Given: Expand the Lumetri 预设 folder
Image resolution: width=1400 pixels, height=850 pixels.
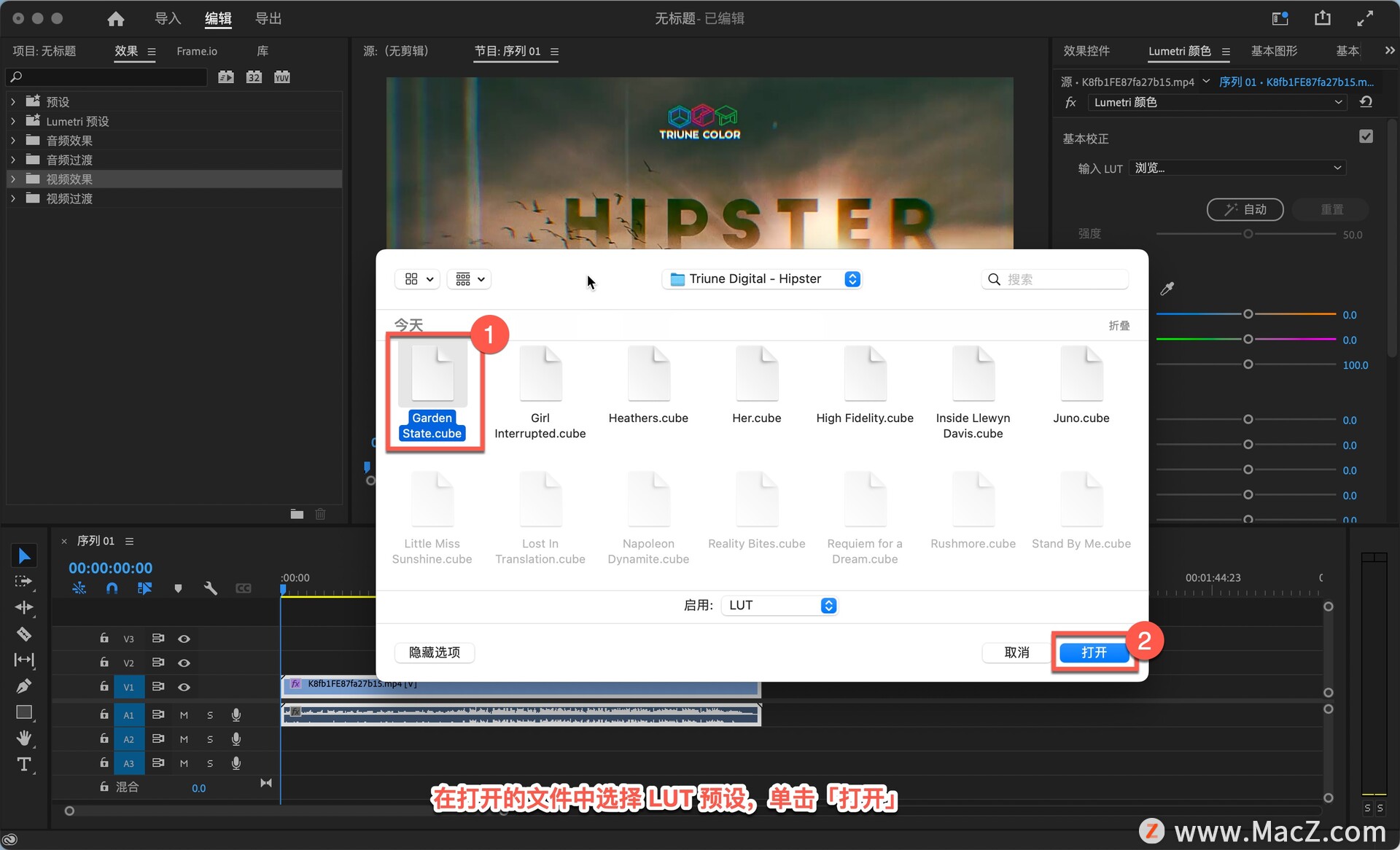Looking at the screenshot, I should (x=13, y=121).
